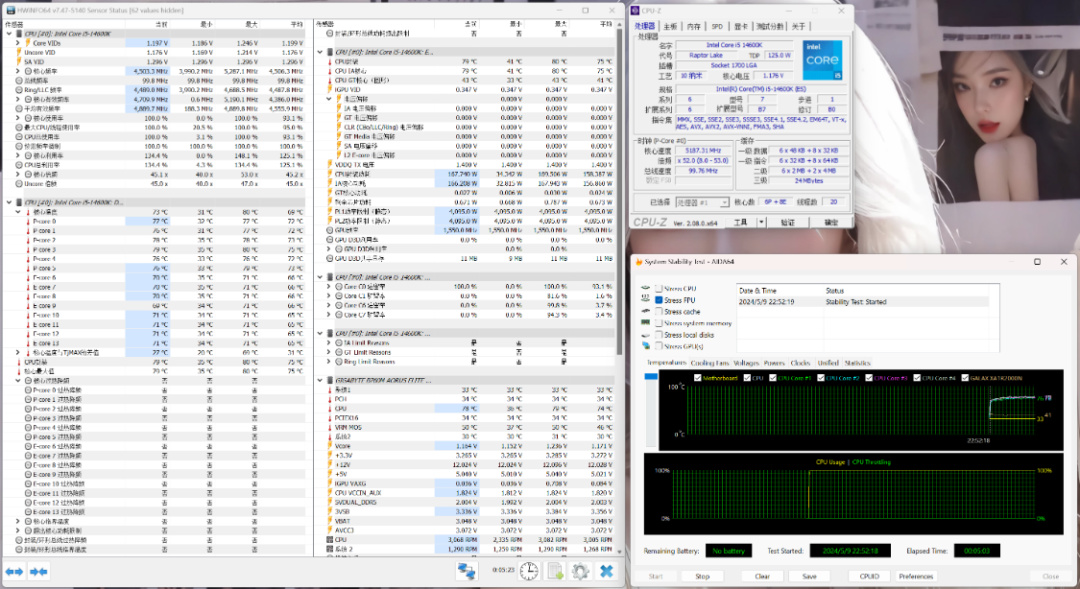Image resolution: width=1080 pixels, height=589 pixels.
Task: Click the Preferences button in AIDA64
Action: [915, 576]
